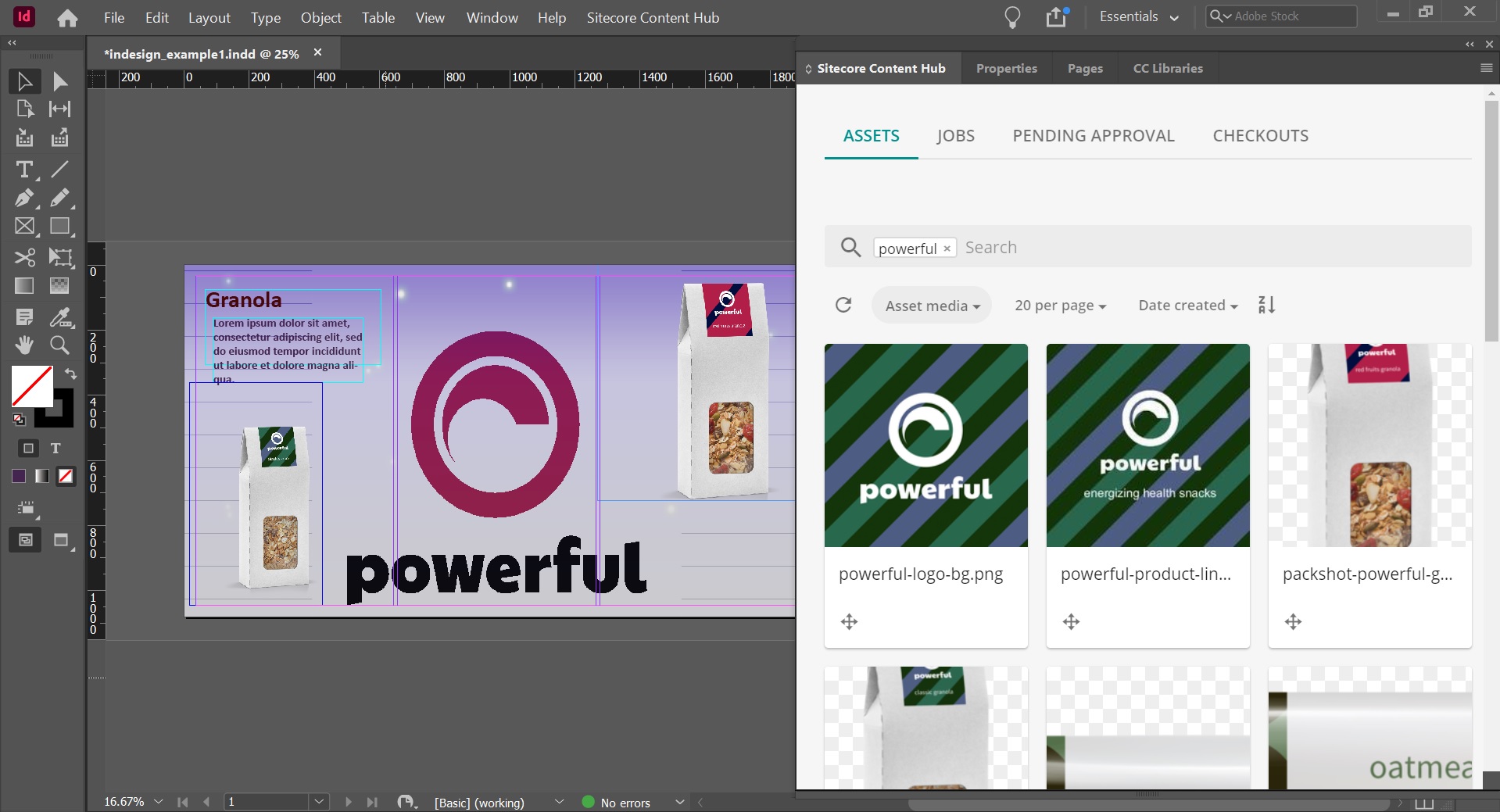Open the 20 per page dropdown
The image size is (1500, 812).
[x=1060, y=306]
